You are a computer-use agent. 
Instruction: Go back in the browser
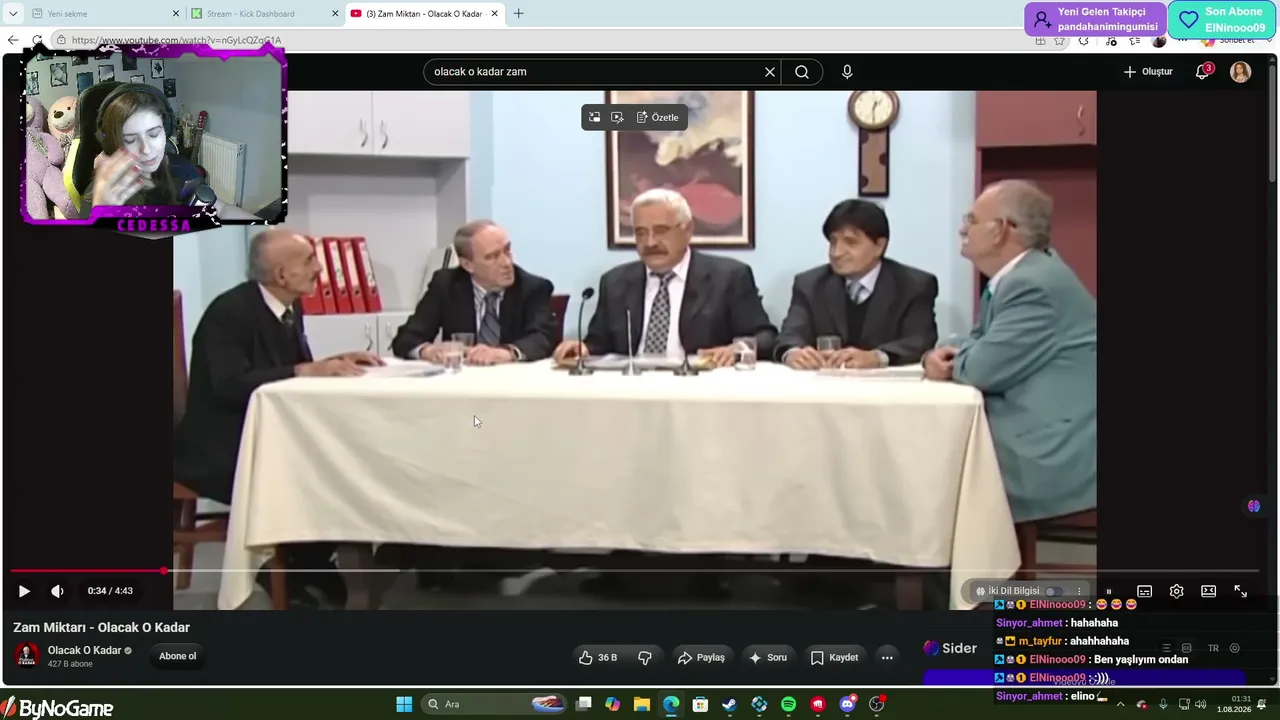pos(13,41)
